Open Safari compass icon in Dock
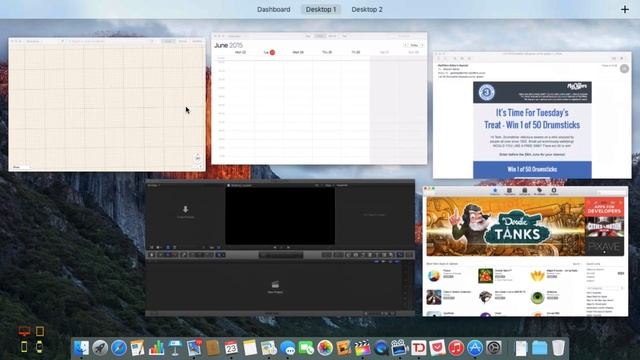Image resolution: width=640 pixels, height=360 pixels. pos(119,348)
